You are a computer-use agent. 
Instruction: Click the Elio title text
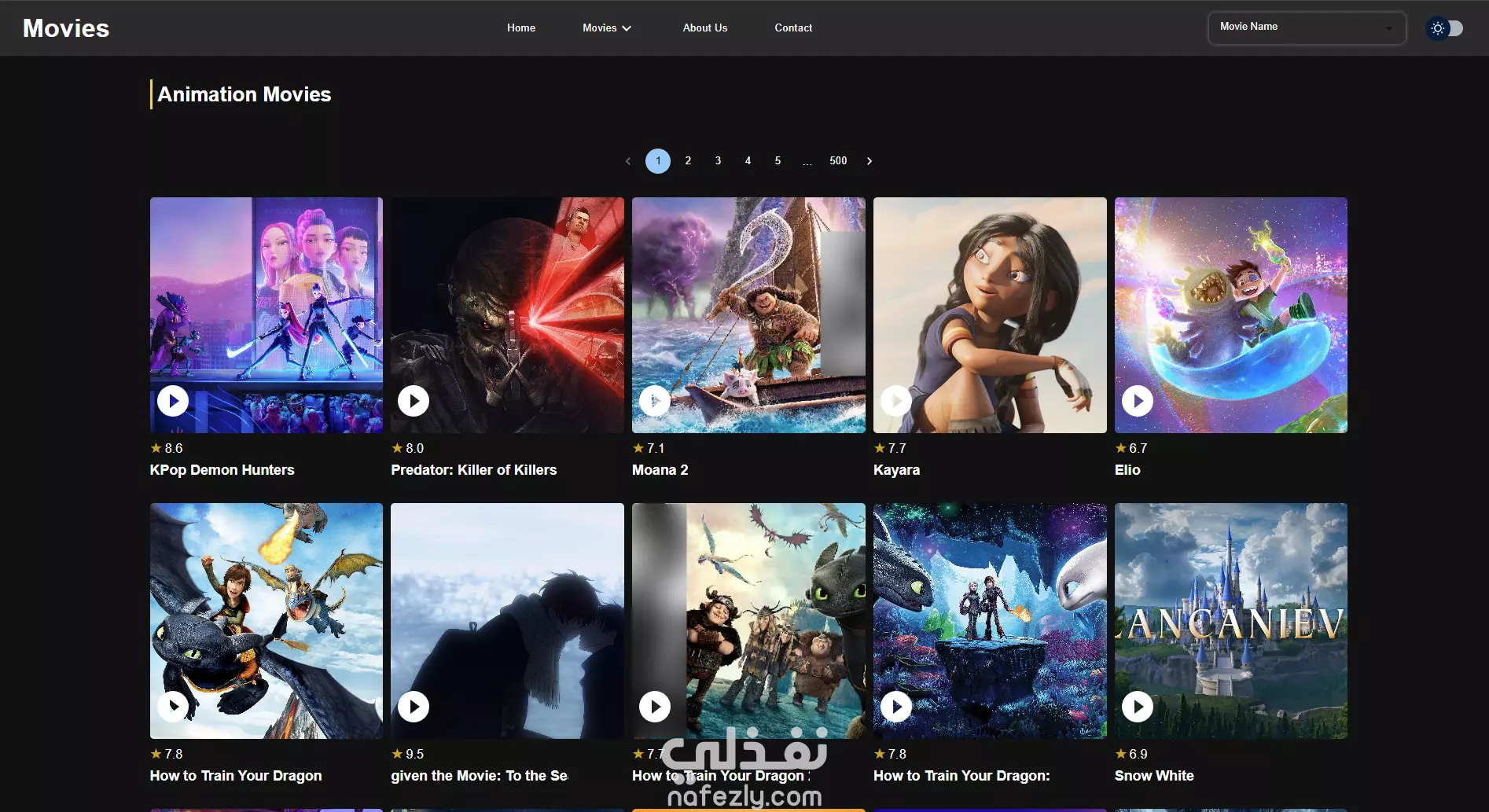(x=1127, y=470)
